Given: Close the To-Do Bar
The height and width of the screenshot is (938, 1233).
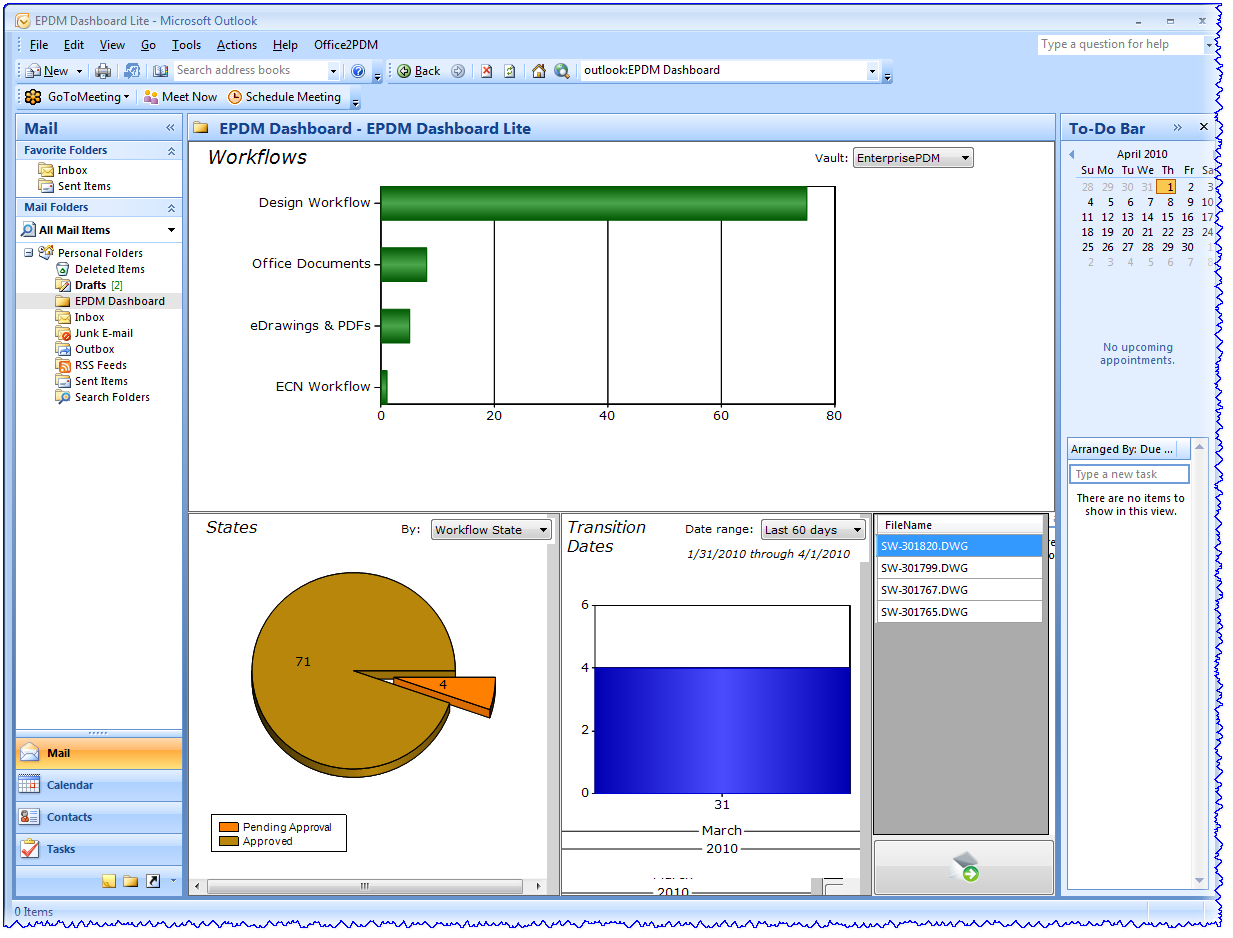Looking at the screenshot, I should tap(1204, 127).
